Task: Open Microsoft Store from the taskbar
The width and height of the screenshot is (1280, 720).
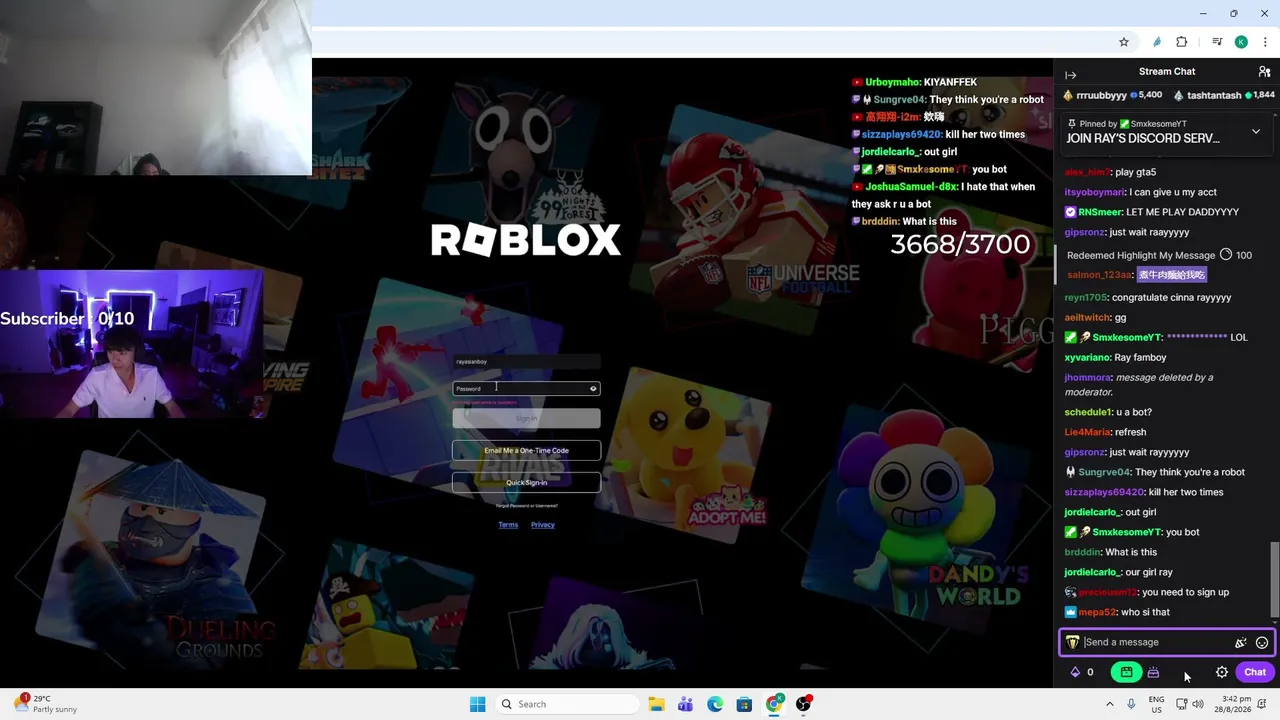Action: 744,704
